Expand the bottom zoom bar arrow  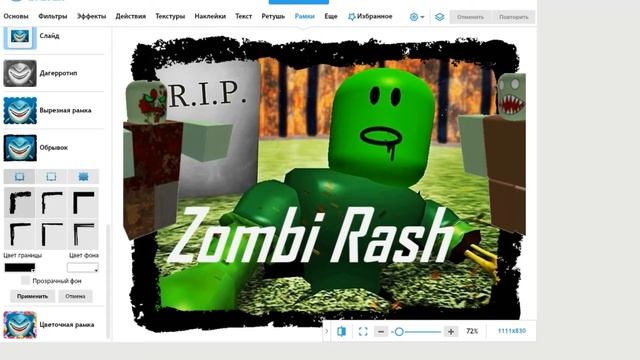(326, 331)
